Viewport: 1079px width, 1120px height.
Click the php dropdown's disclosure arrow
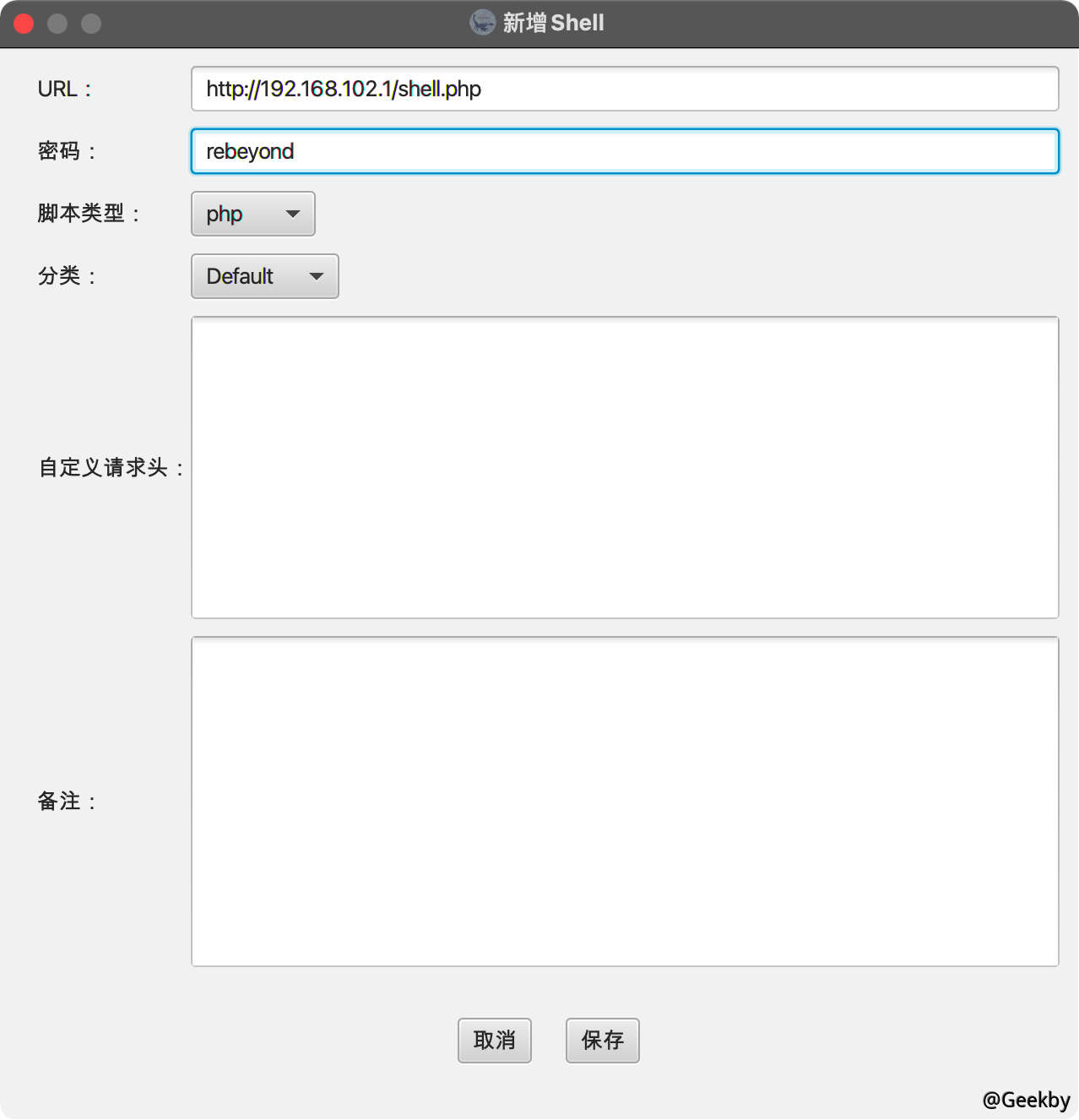pos(293,214)
